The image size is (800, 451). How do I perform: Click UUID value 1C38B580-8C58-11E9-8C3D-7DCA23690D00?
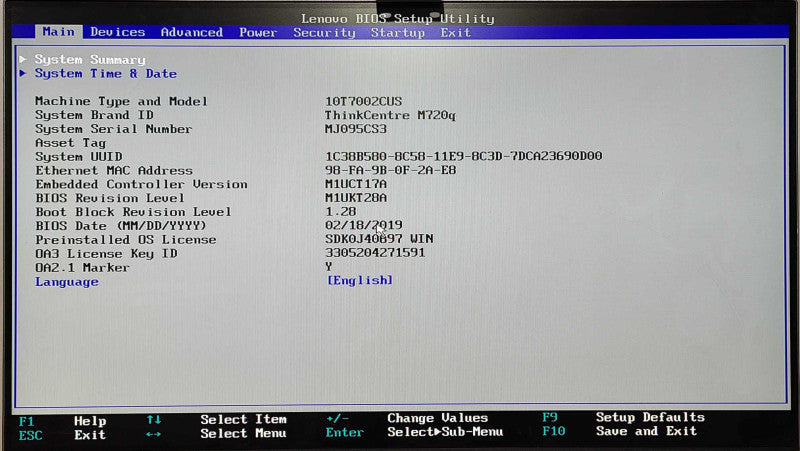tap(464, 156)
